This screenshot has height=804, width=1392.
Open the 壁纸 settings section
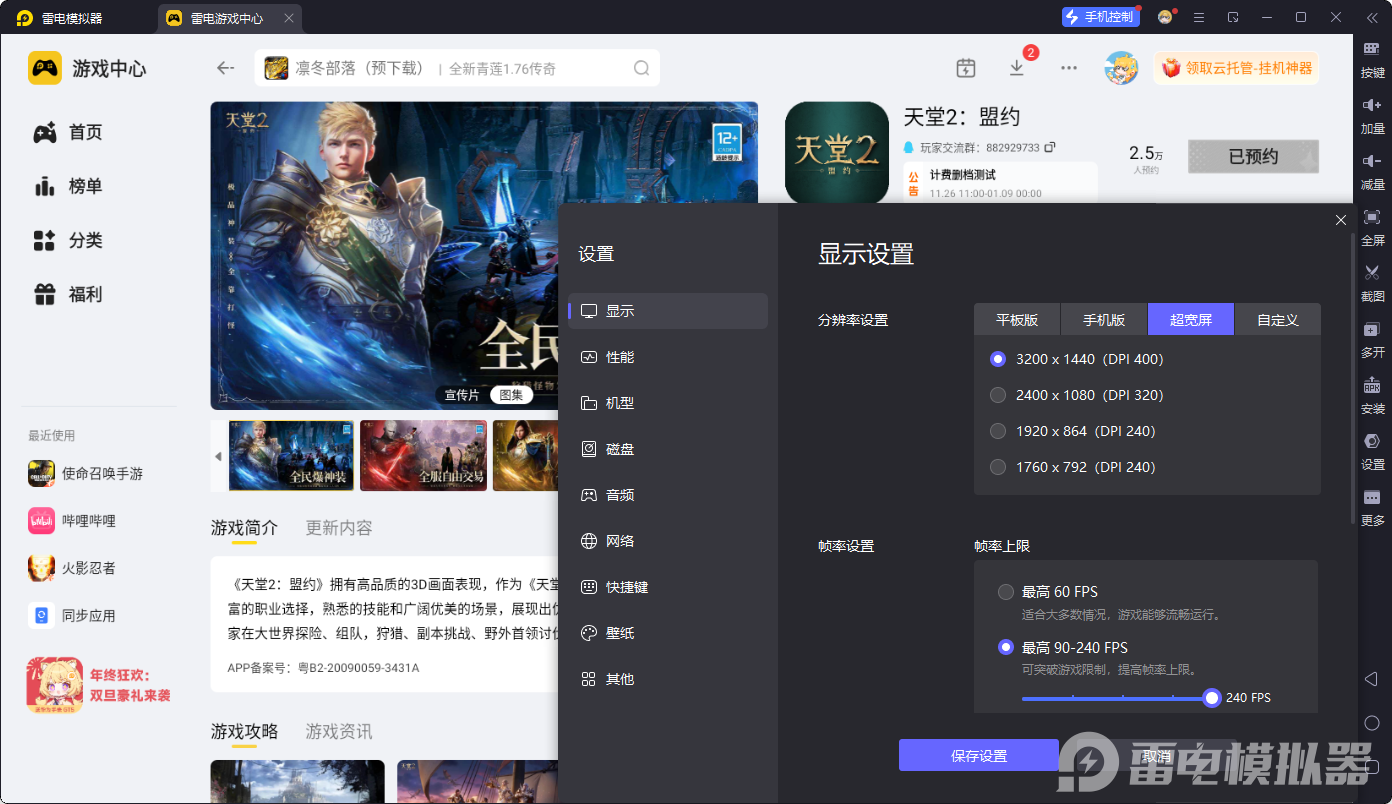pos(668,633)
